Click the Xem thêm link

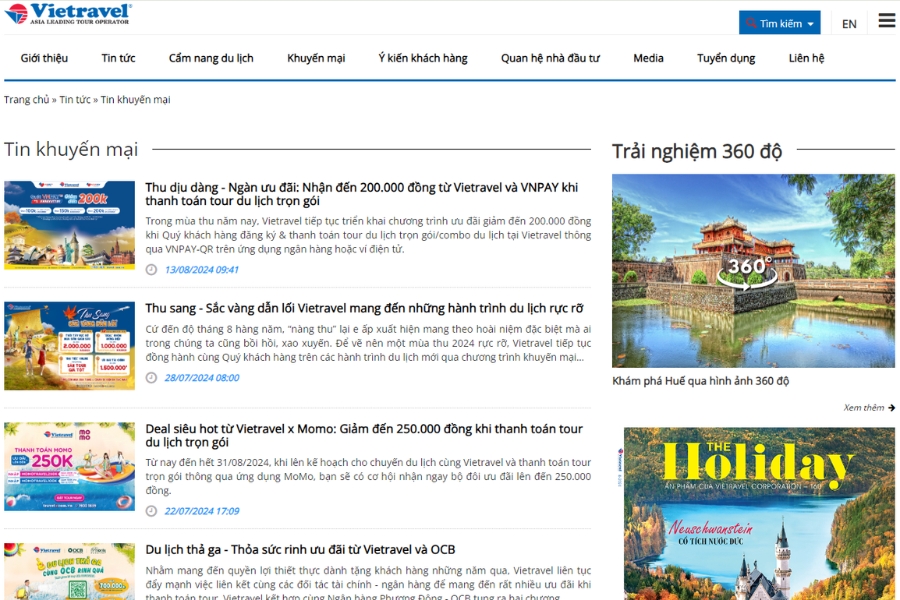pos(863,408)
